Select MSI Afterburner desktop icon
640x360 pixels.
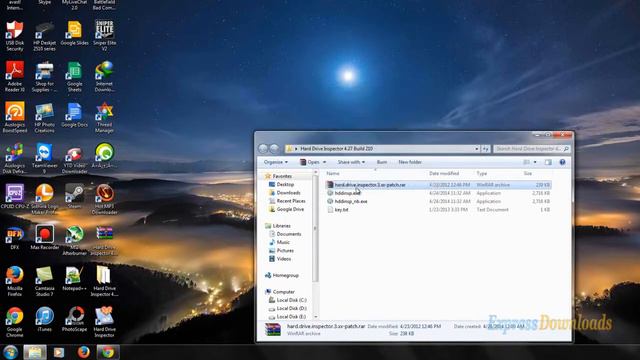pyautogui.click(x=74, y=240)
